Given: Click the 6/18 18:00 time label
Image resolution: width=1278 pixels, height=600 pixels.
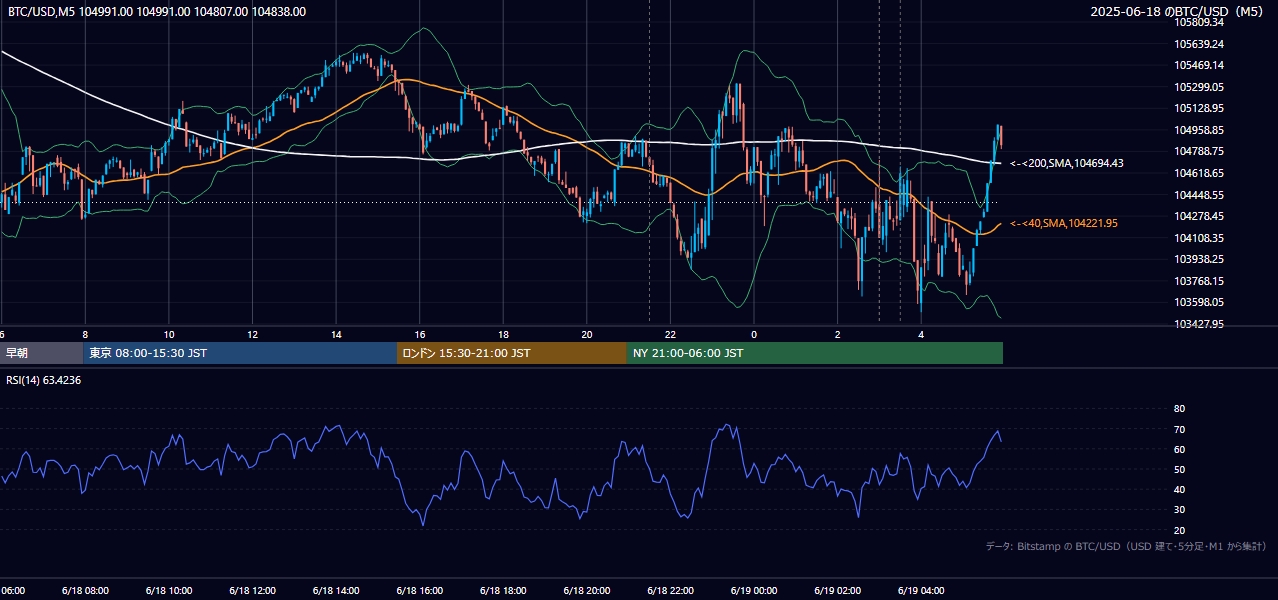Looking at the screenshot, I should [x=503, y=591].
